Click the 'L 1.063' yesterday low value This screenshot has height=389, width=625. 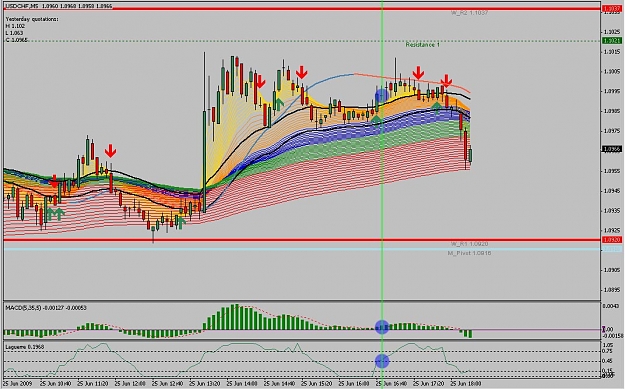(14, 33)
